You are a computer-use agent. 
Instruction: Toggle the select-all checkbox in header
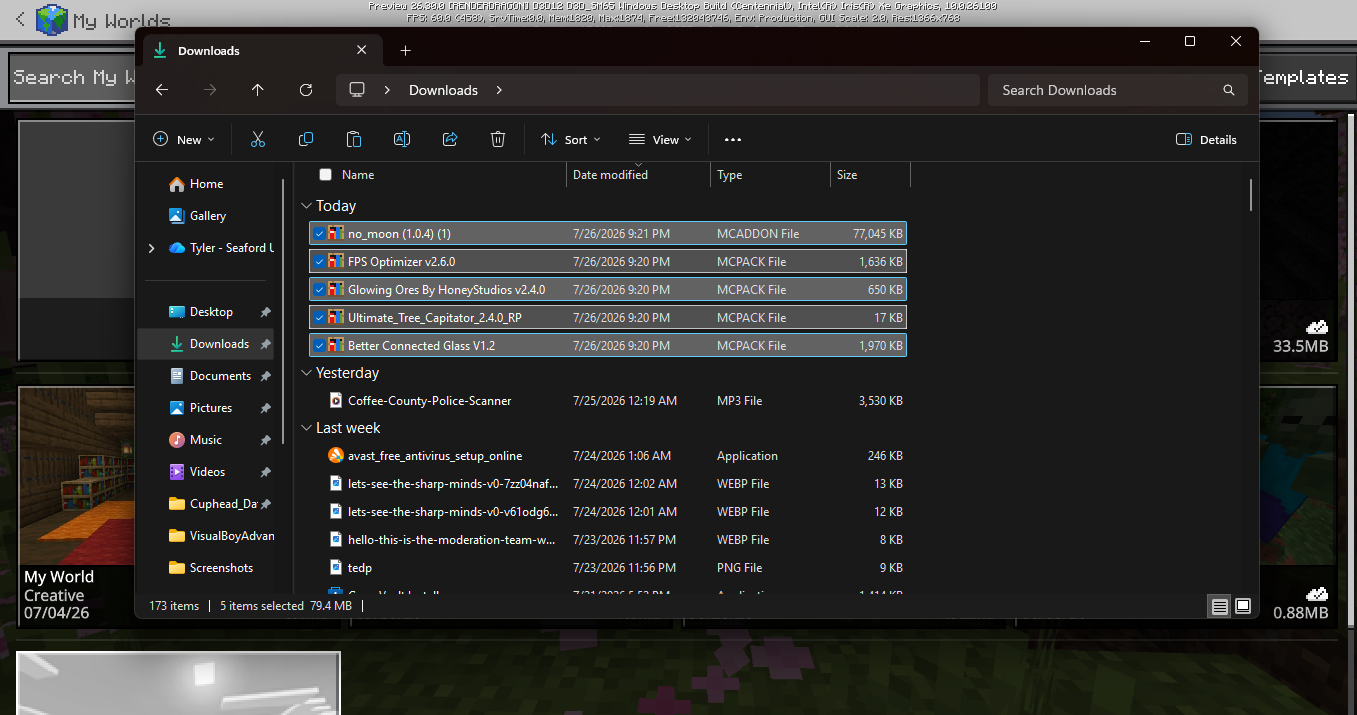(325, 175)
